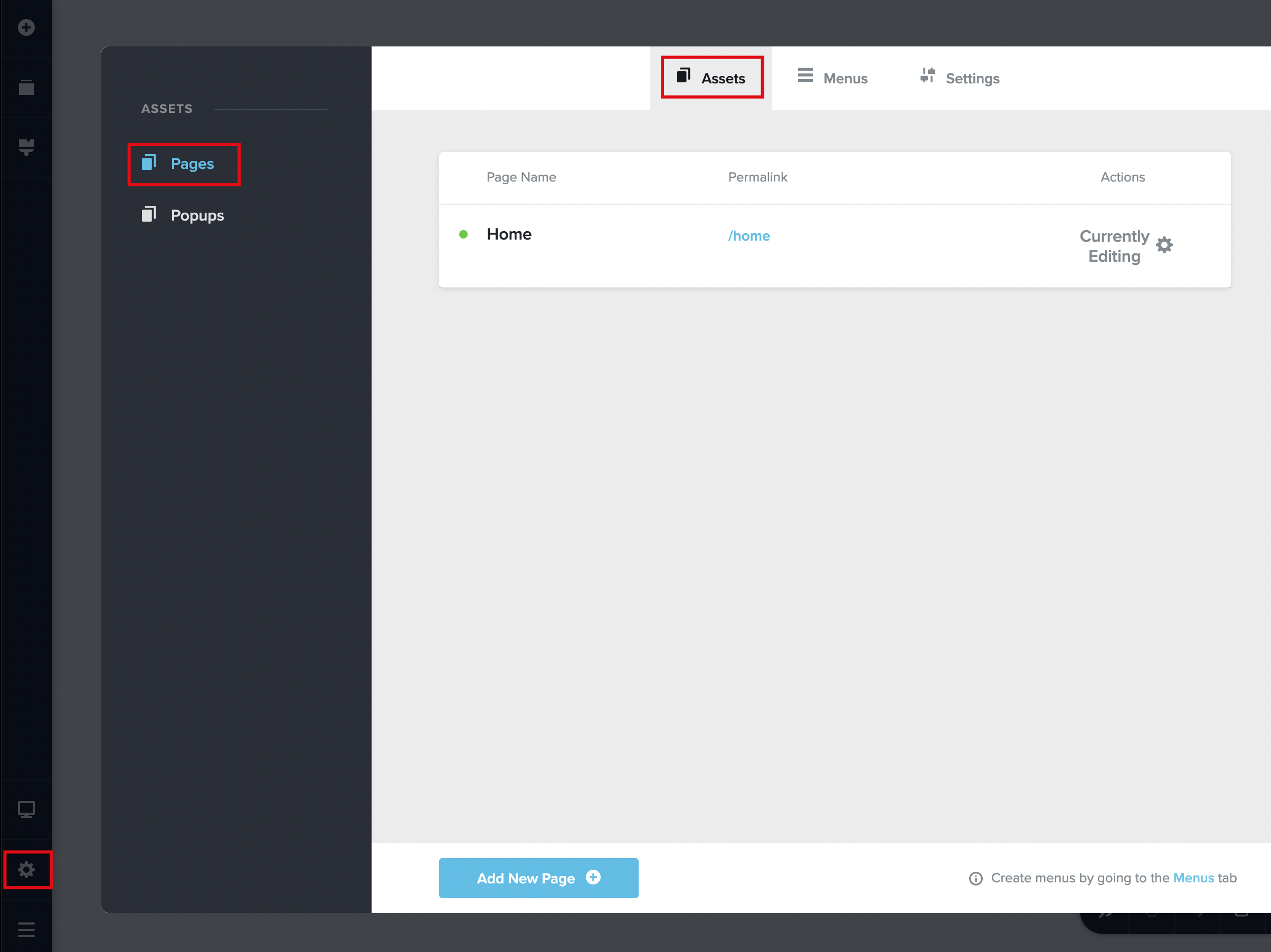Open the sections icon in left sidebar
1271x952 pixels.
[x=26, y=87]
